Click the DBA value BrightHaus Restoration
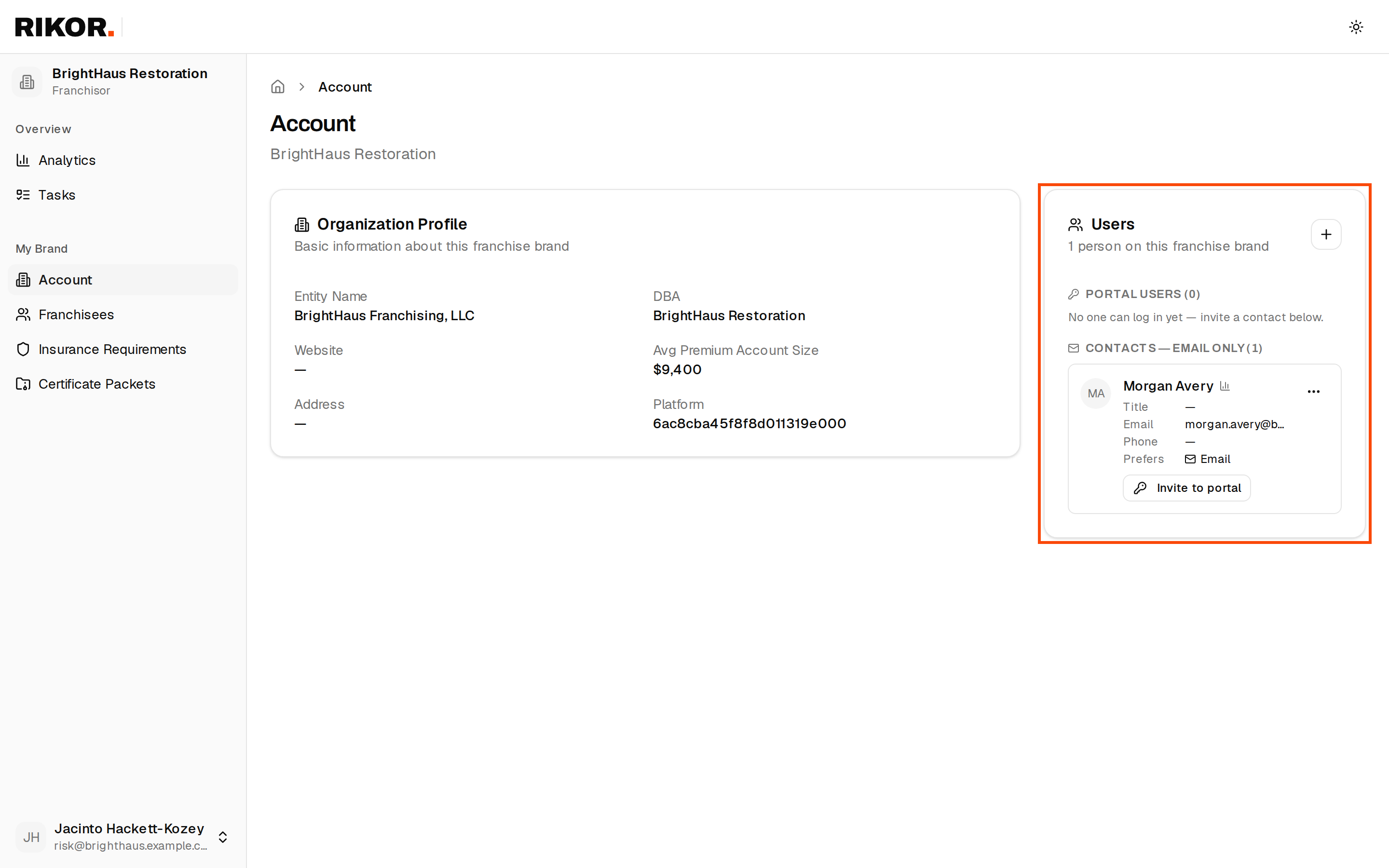 [x=729, y=315]
